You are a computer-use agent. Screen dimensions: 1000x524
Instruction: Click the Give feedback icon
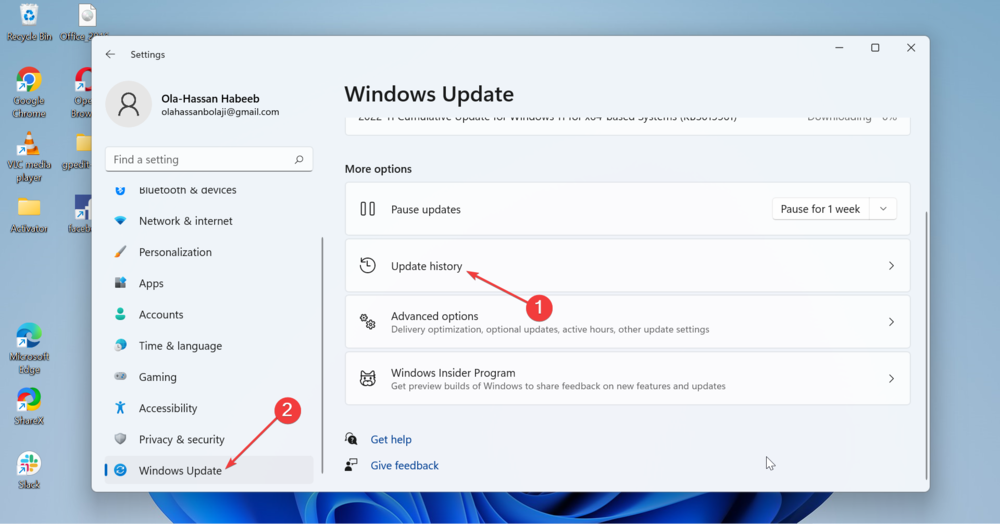(351, 465)
